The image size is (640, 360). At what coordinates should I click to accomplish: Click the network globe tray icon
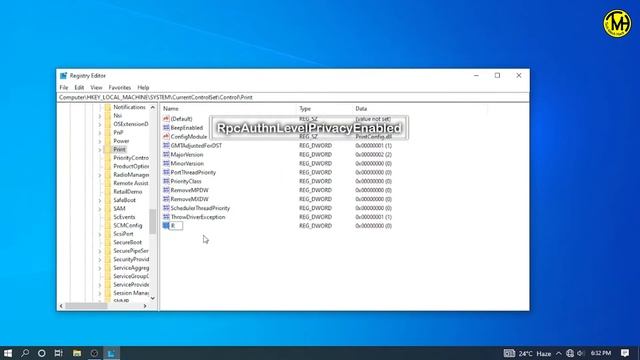pos(570,353)
